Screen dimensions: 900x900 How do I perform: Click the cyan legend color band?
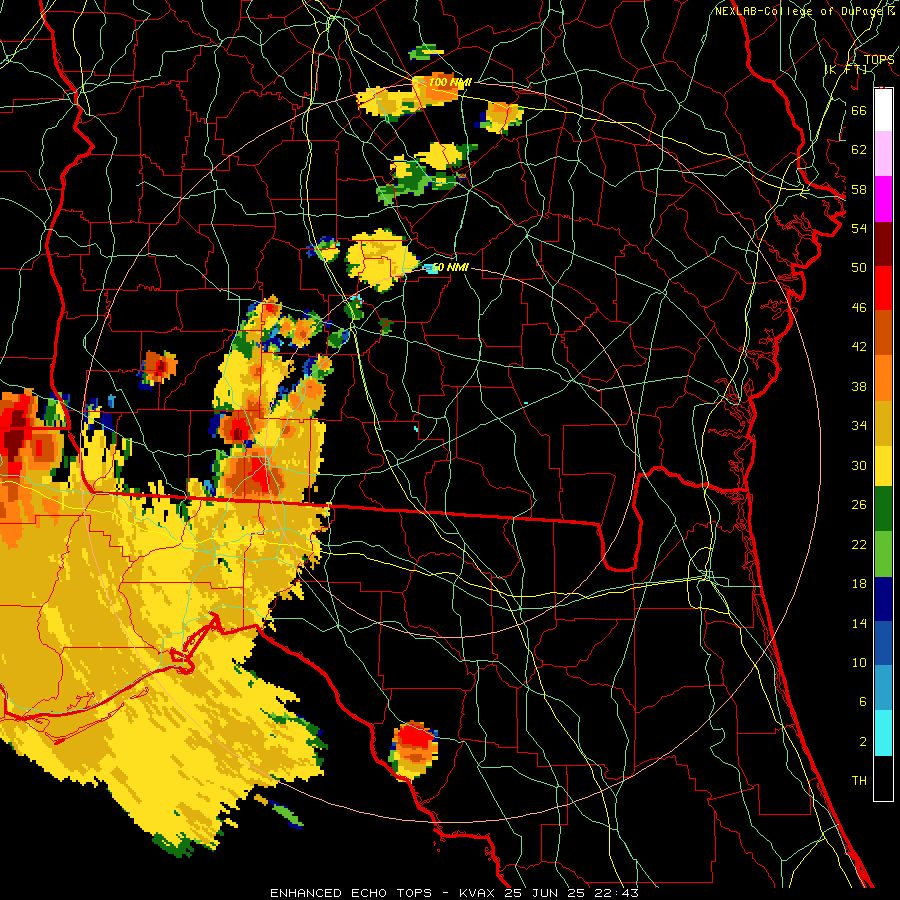coord(883,733)
